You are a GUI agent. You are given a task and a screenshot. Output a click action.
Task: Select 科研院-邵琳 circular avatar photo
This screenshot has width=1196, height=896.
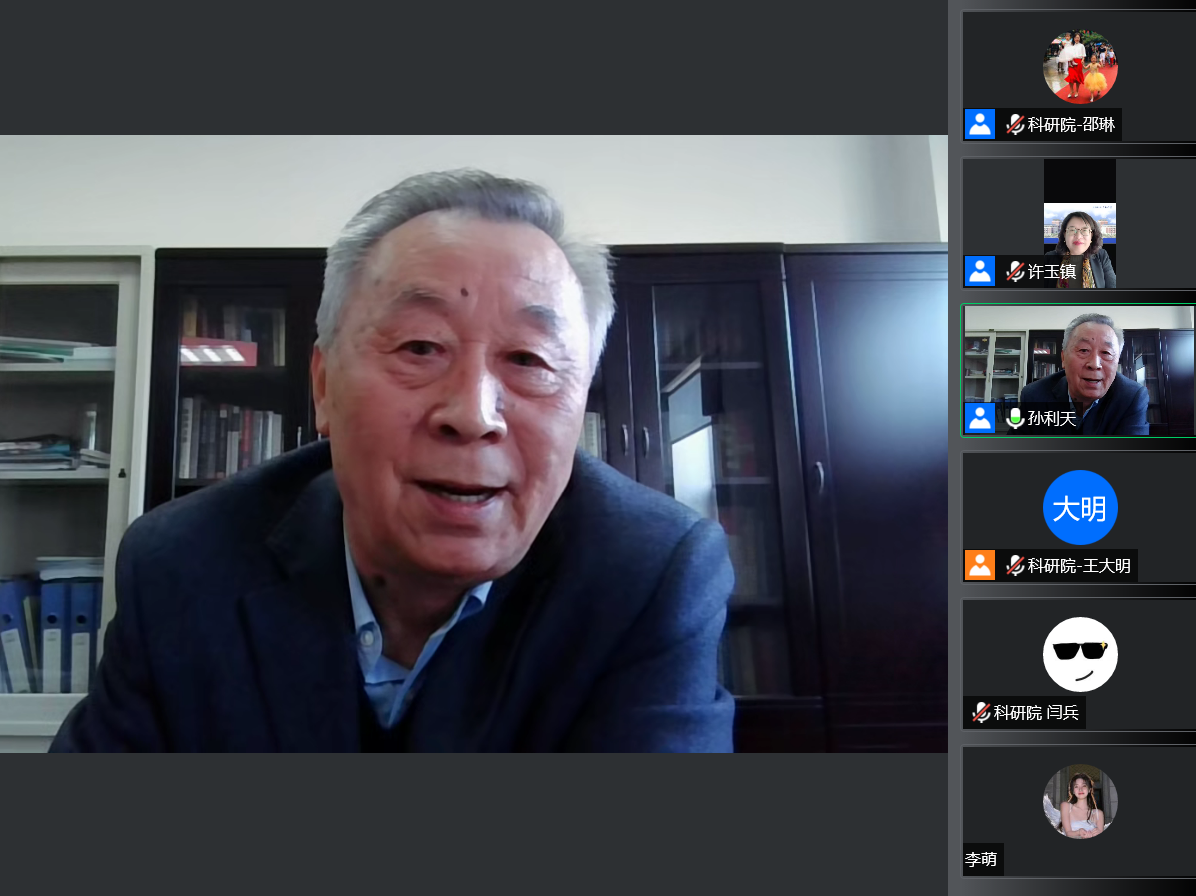pyautogui.click(x=1080, y=66)
